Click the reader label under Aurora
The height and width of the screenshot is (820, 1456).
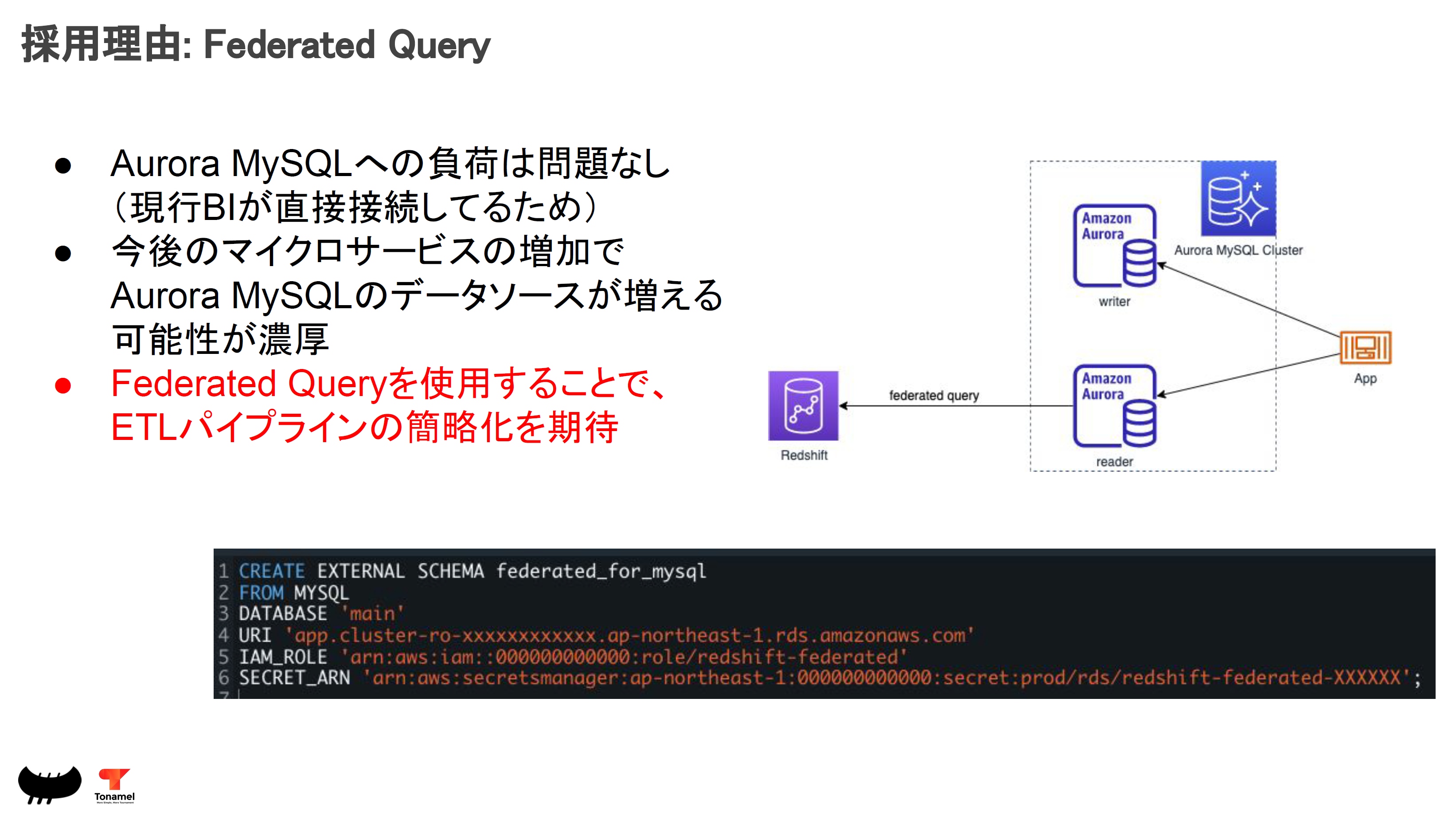(1114, 462)
